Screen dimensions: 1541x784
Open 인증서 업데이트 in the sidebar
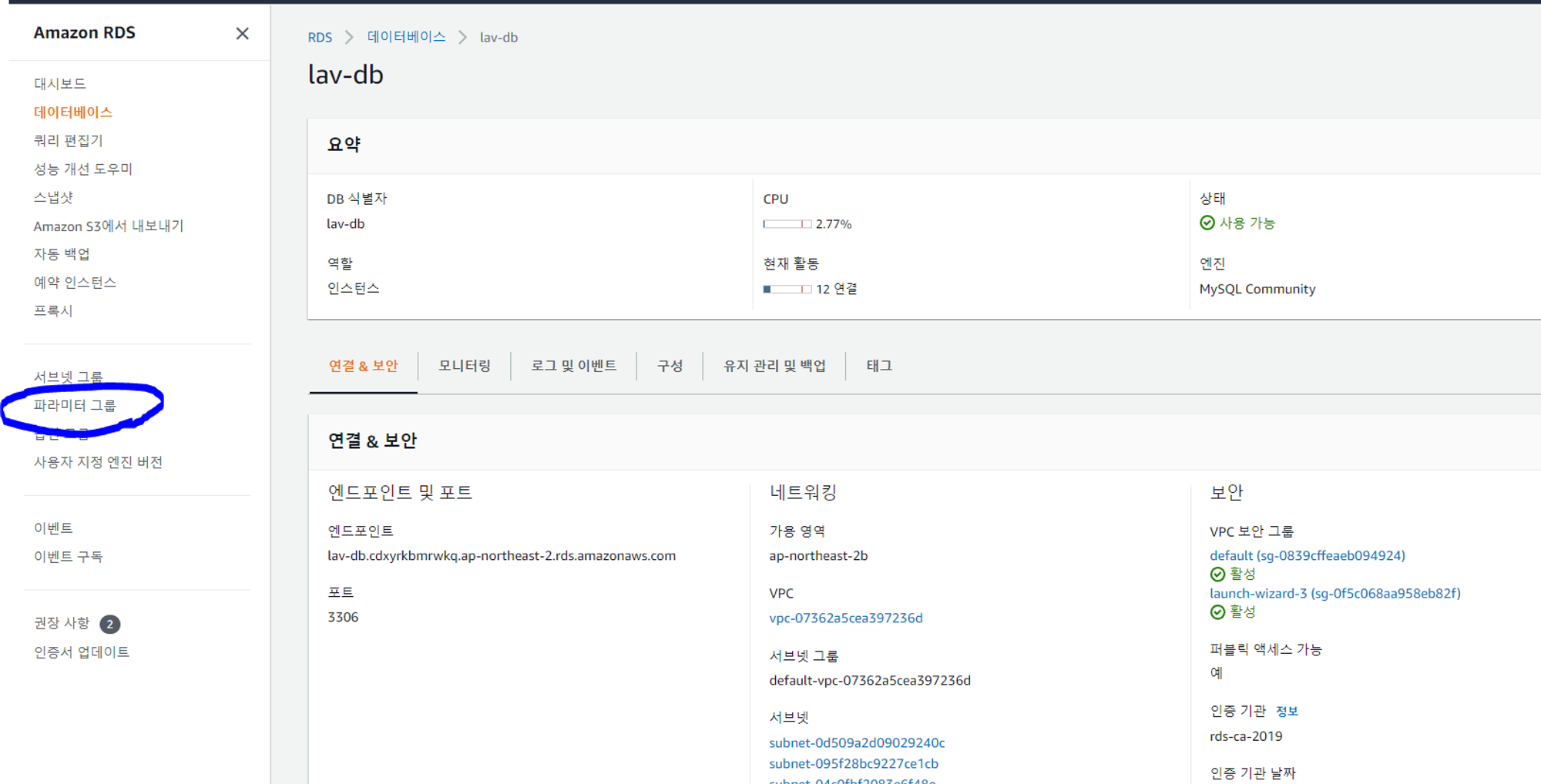[82, 652]
